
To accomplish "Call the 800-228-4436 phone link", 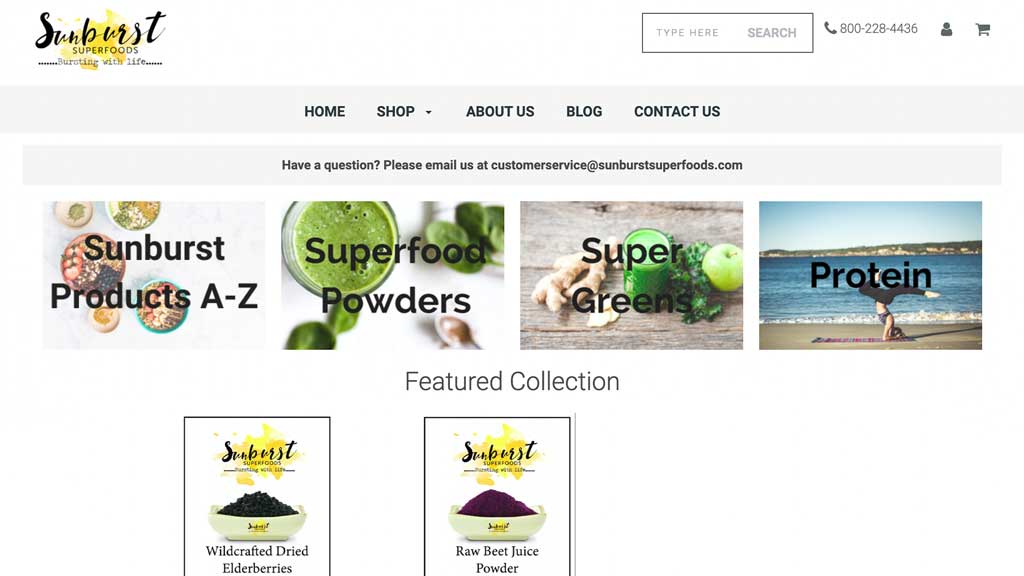I will coord(878,28).
